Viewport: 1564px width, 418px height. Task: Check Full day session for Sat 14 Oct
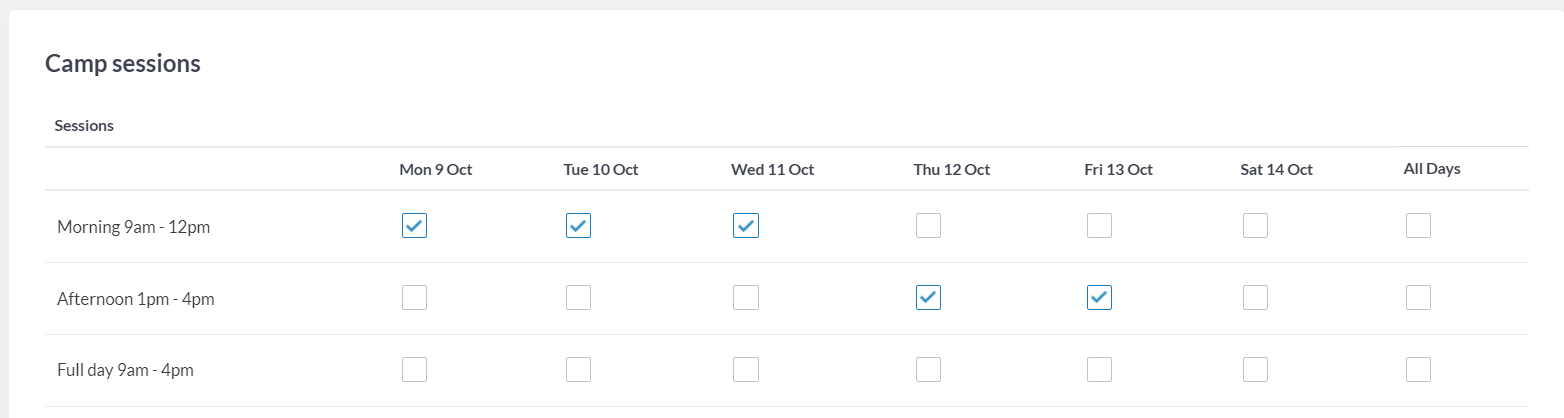tap(1255, 370)
